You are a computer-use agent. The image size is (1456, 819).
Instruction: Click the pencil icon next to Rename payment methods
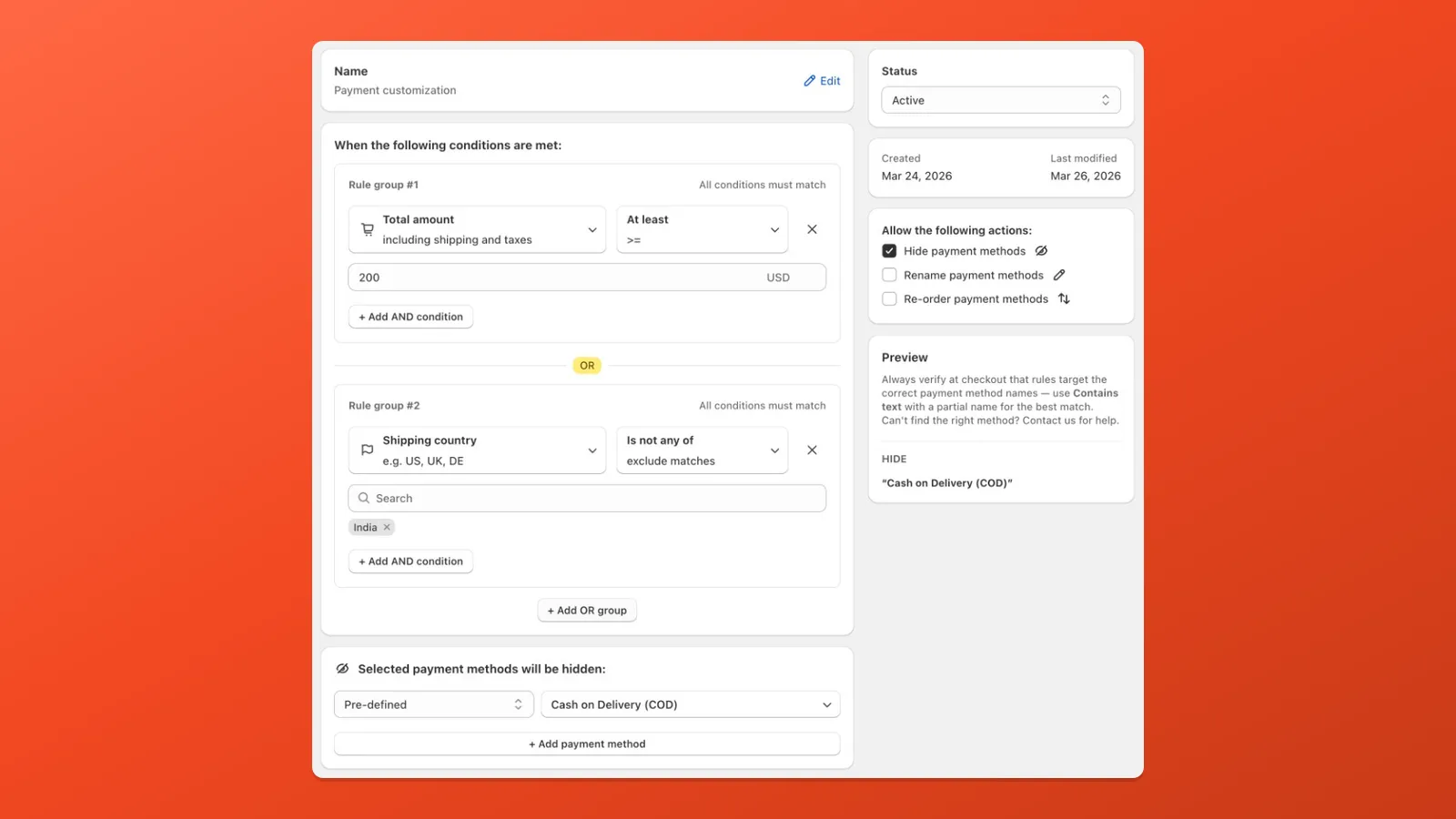[1059, 275]
